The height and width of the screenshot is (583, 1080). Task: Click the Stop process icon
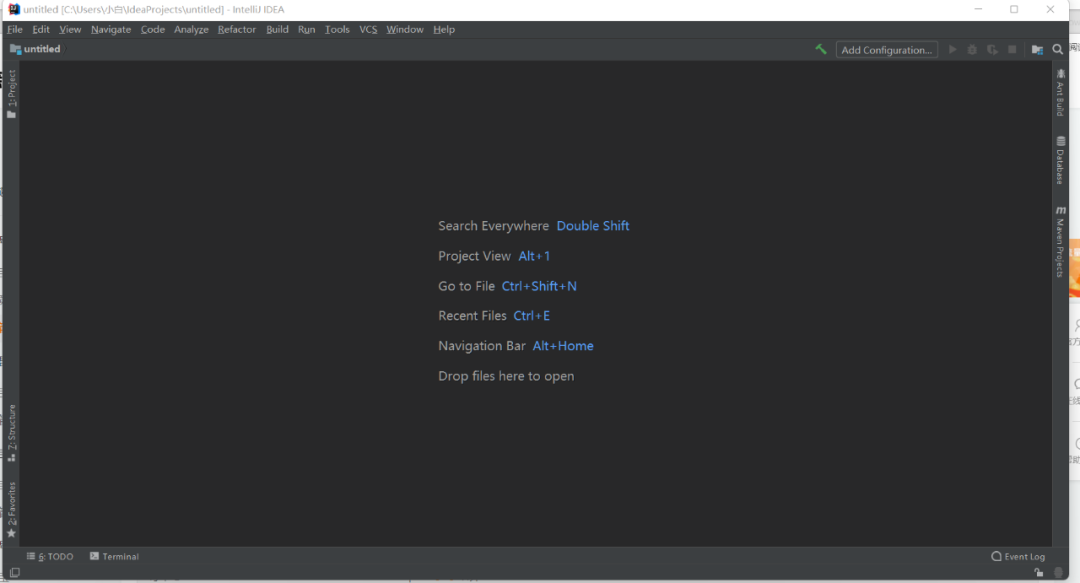click(x=1012, y=49)
